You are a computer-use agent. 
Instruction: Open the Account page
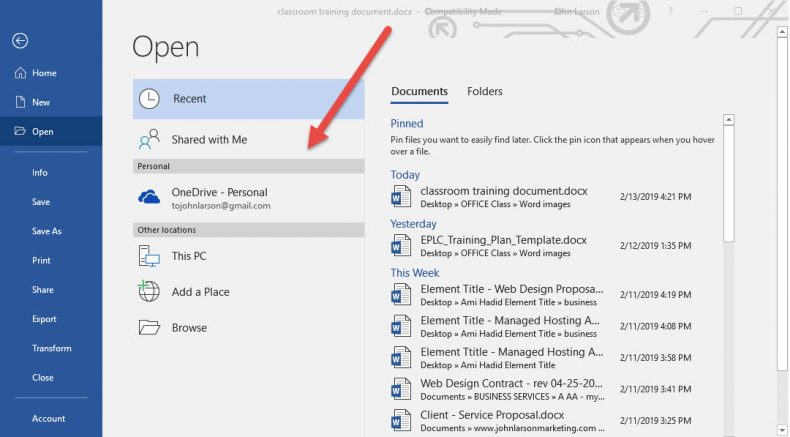(48, 419)
